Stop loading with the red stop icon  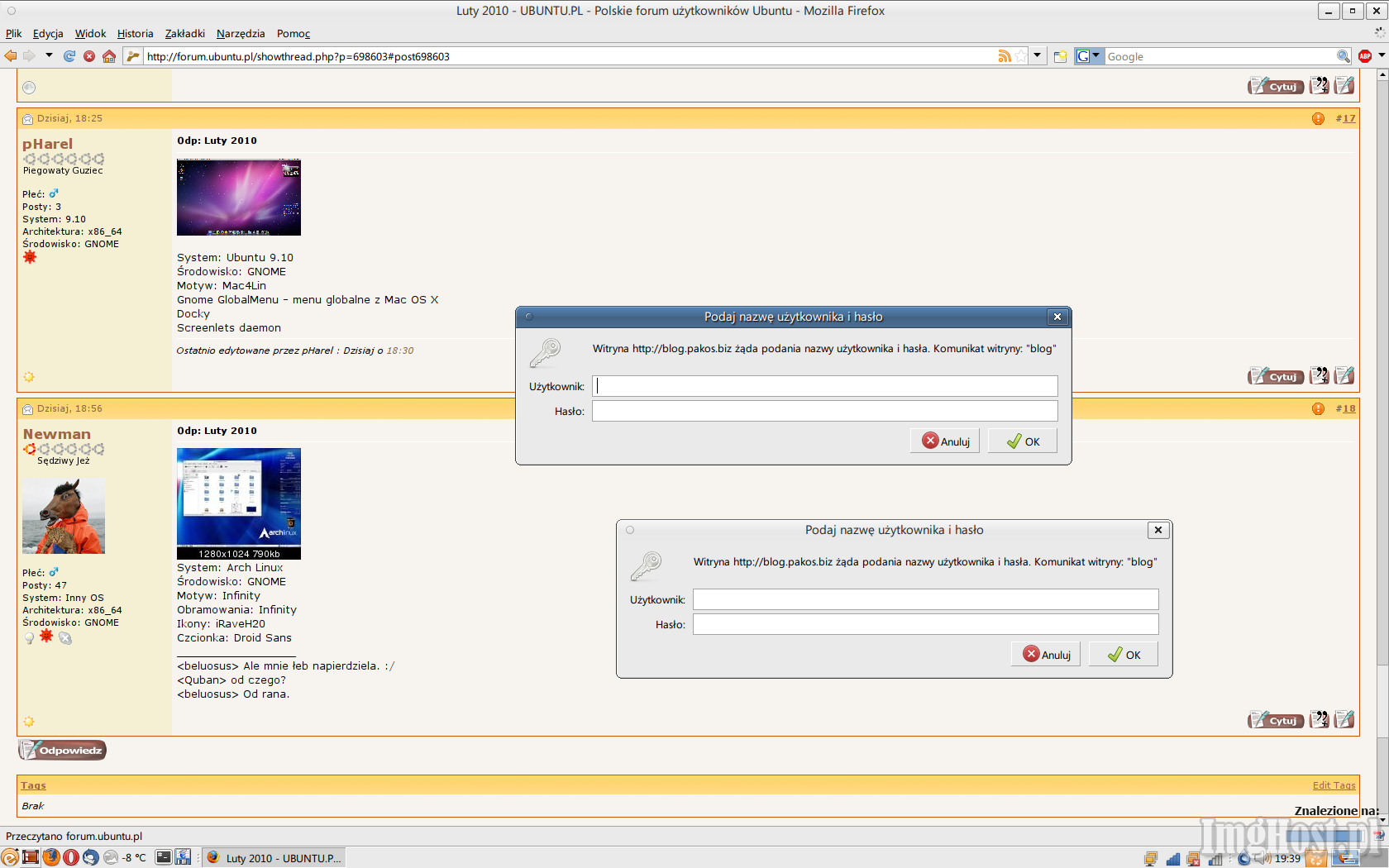89,56
